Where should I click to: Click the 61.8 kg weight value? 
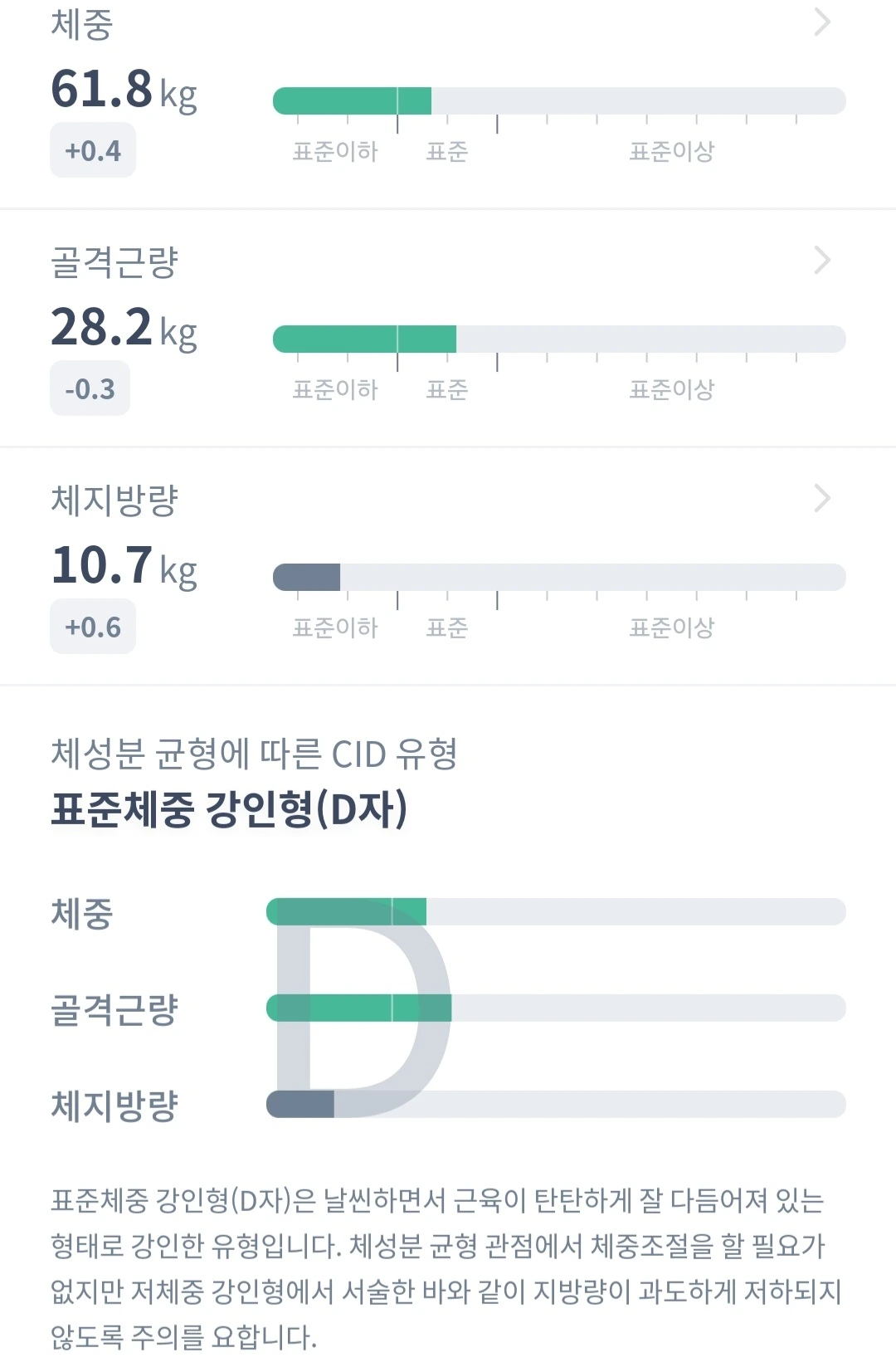point(124,90)
